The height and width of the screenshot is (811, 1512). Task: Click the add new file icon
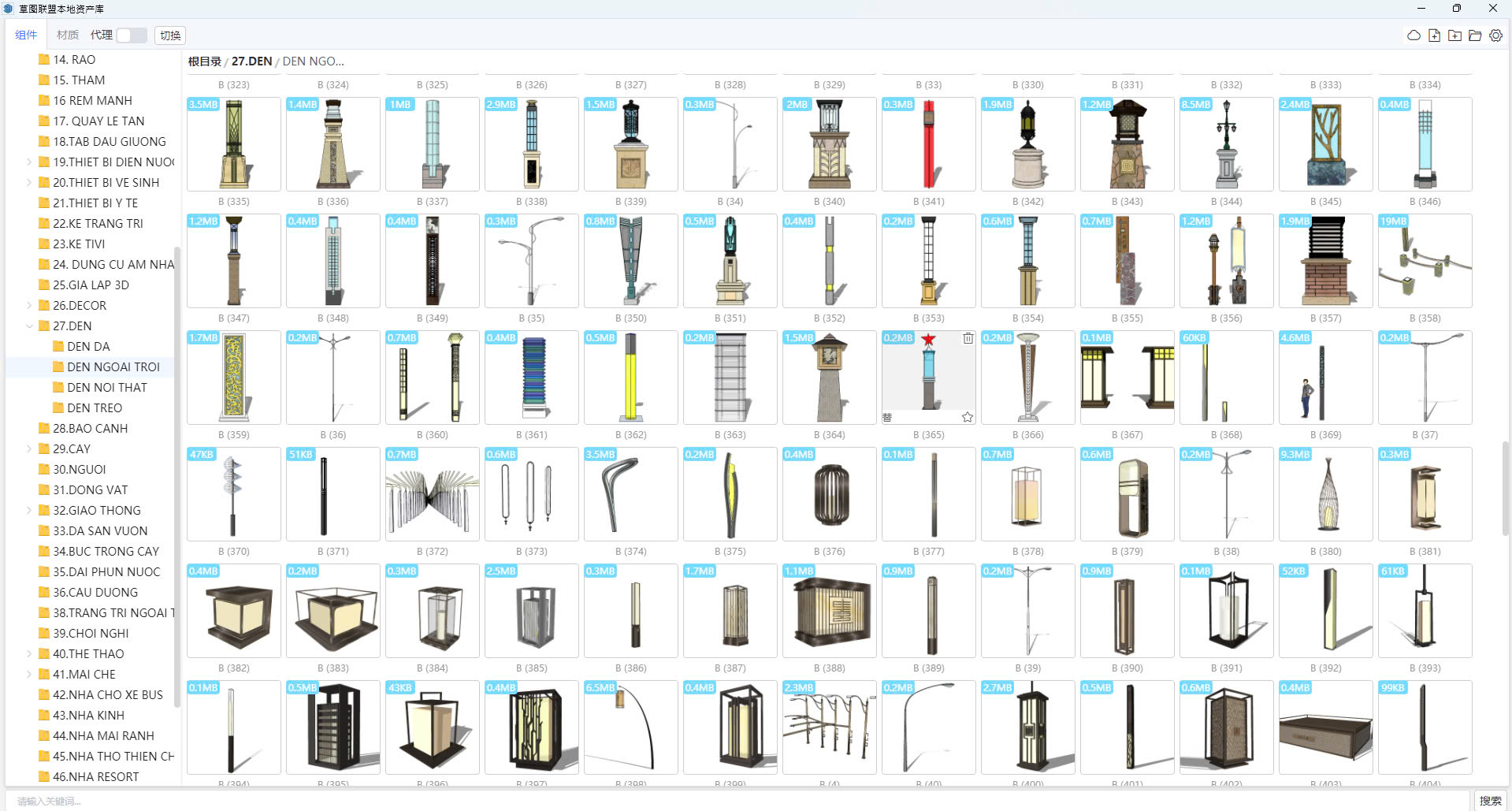click(1434, 35)
